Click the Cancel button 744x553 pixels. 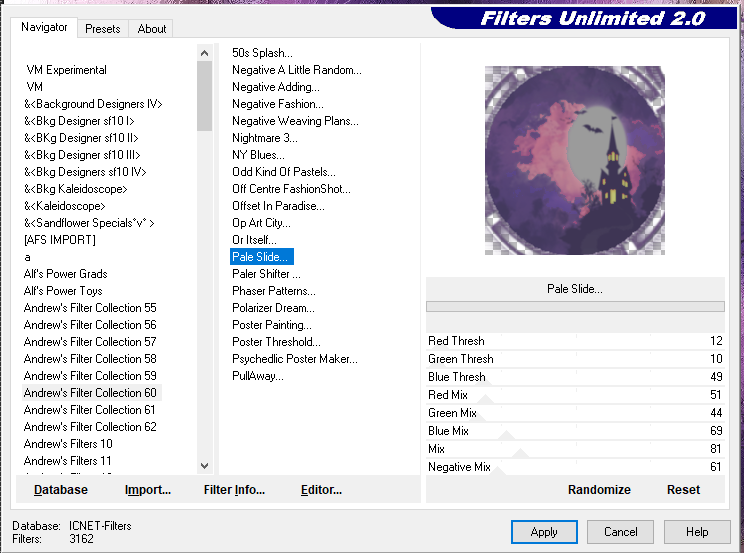coord(620,532)
